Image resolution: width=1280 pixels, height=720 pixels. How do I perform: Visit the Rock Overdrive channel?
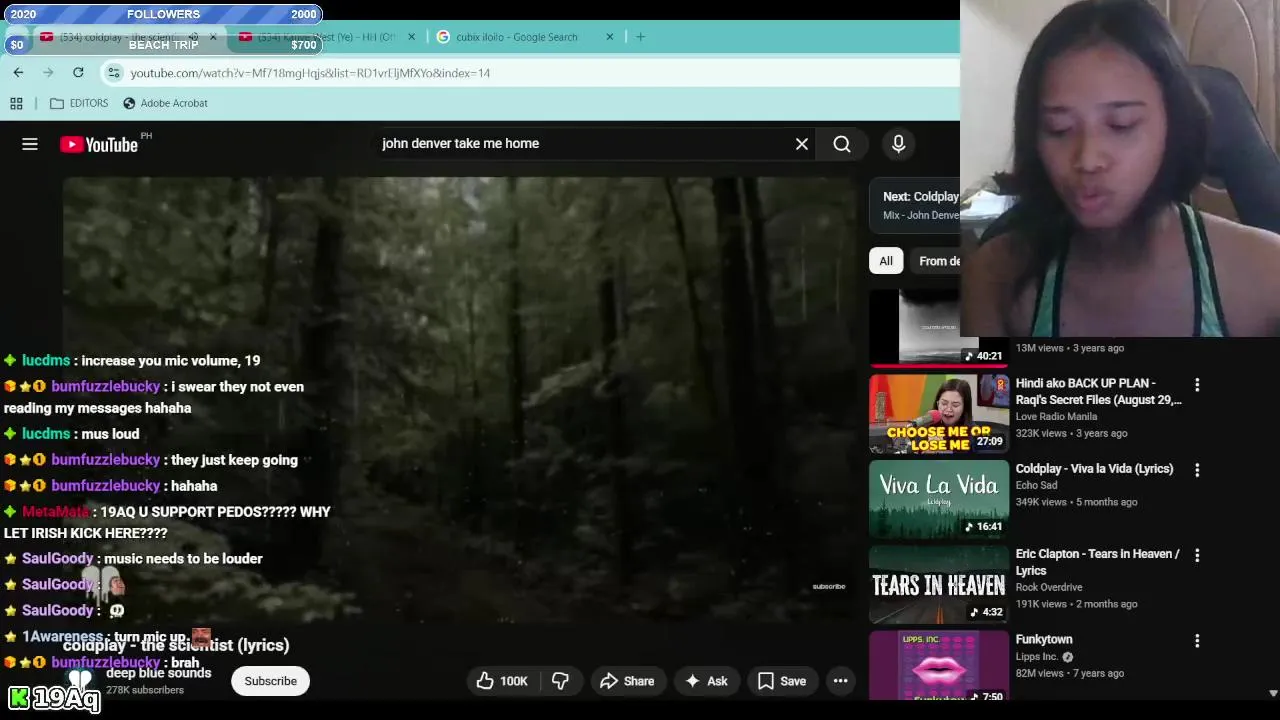pos(1049,587)
